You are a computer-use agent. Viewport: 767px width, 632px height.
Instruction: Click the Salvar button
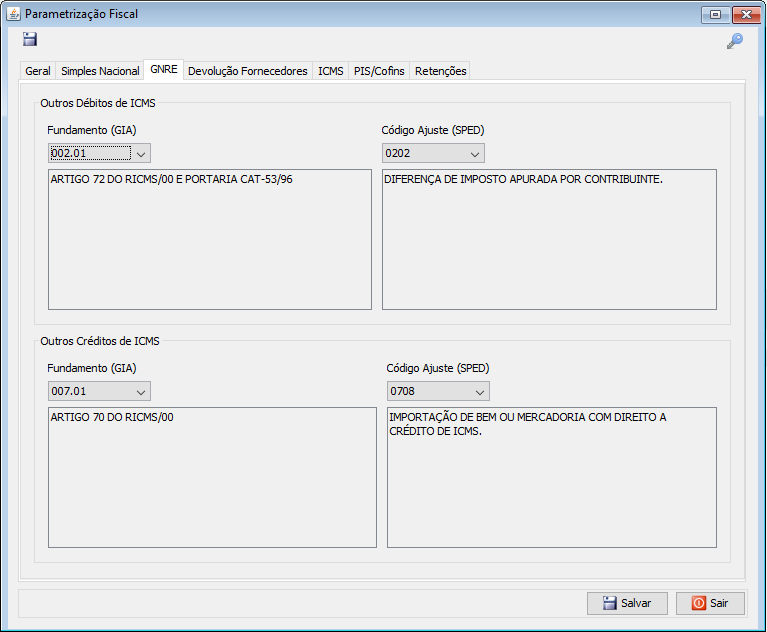[x=627, y=603]
